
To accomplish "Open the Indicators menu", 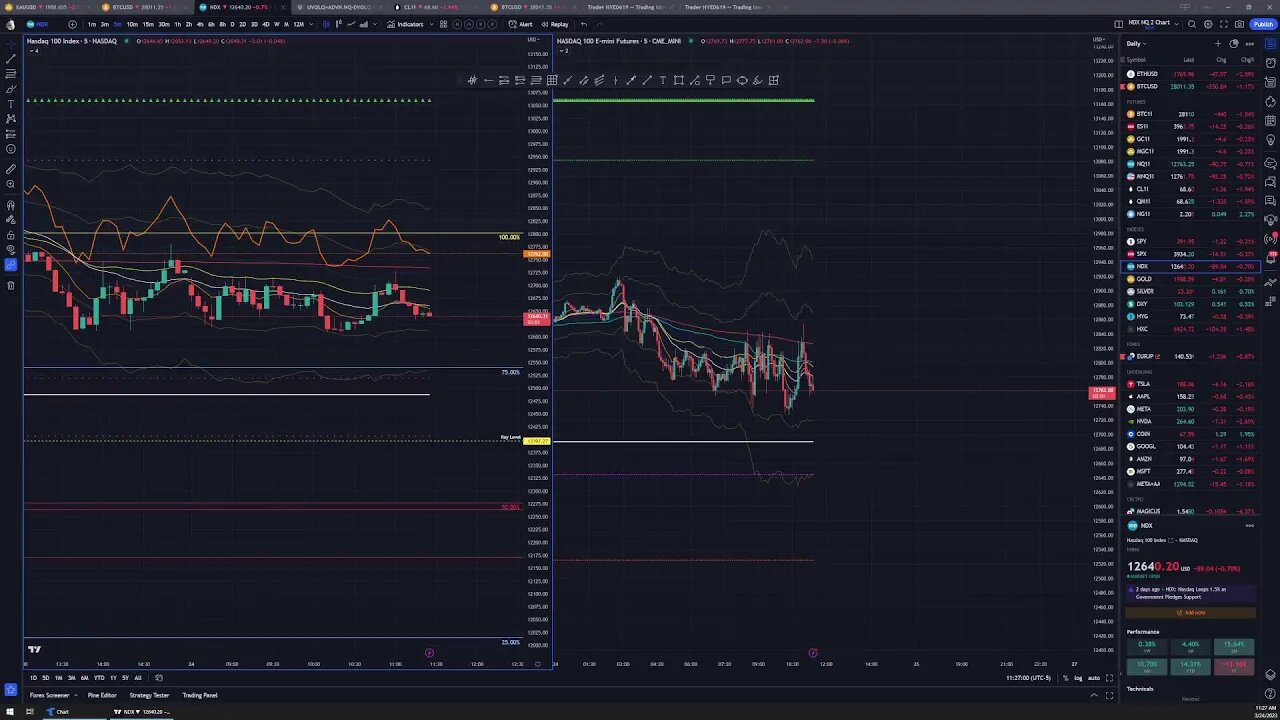I will pyautogui.click(x=405, y=24).
